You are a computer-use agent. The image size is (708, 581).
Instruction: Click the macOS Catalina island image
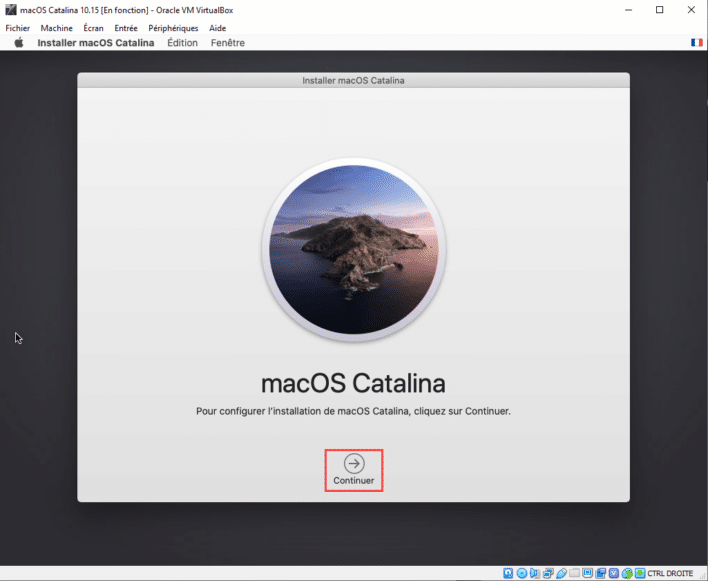pyautogui.click(x=354, y=250)
